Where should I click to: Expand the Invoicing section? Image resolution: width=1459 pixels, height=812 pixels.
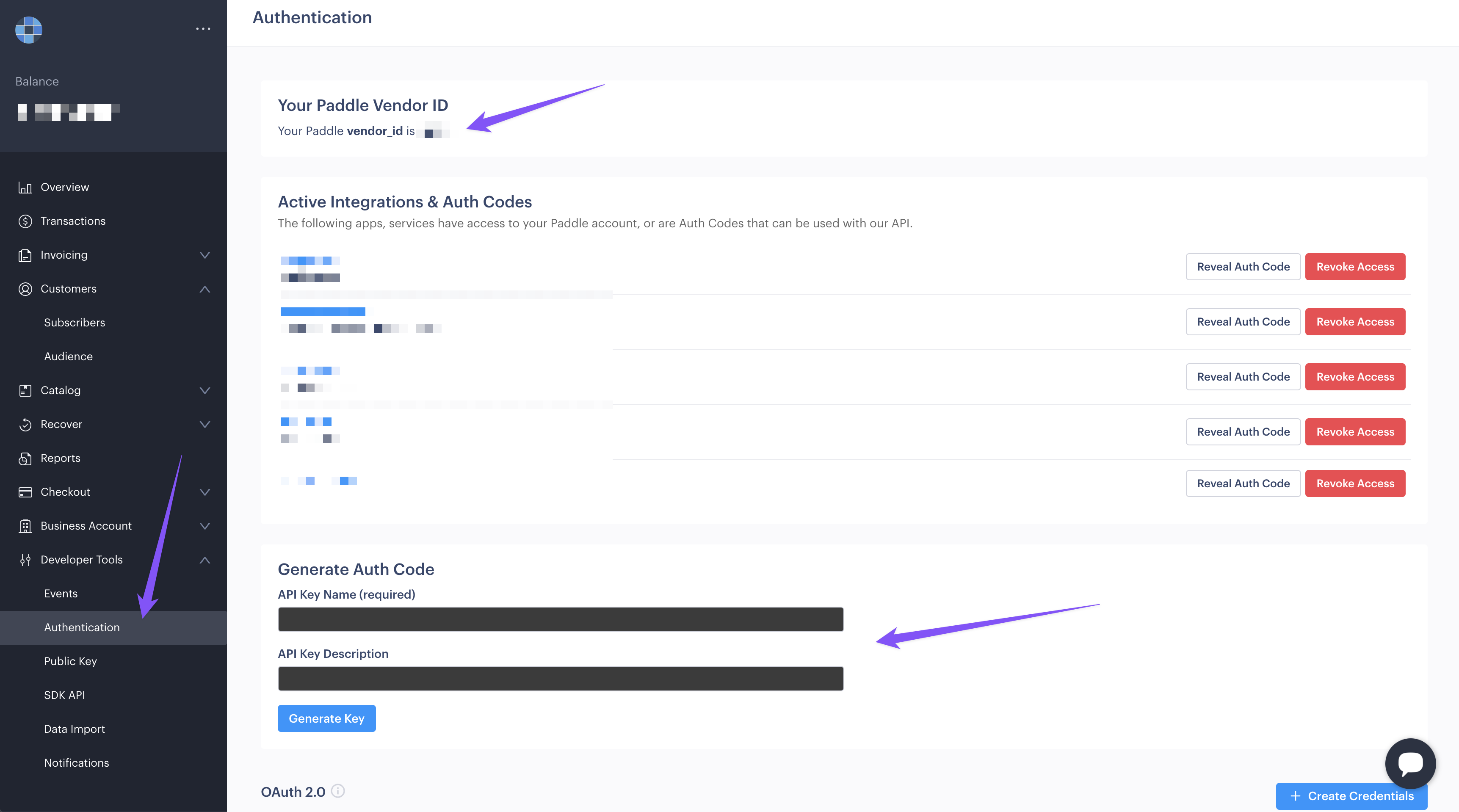click(x=205, y=255)
